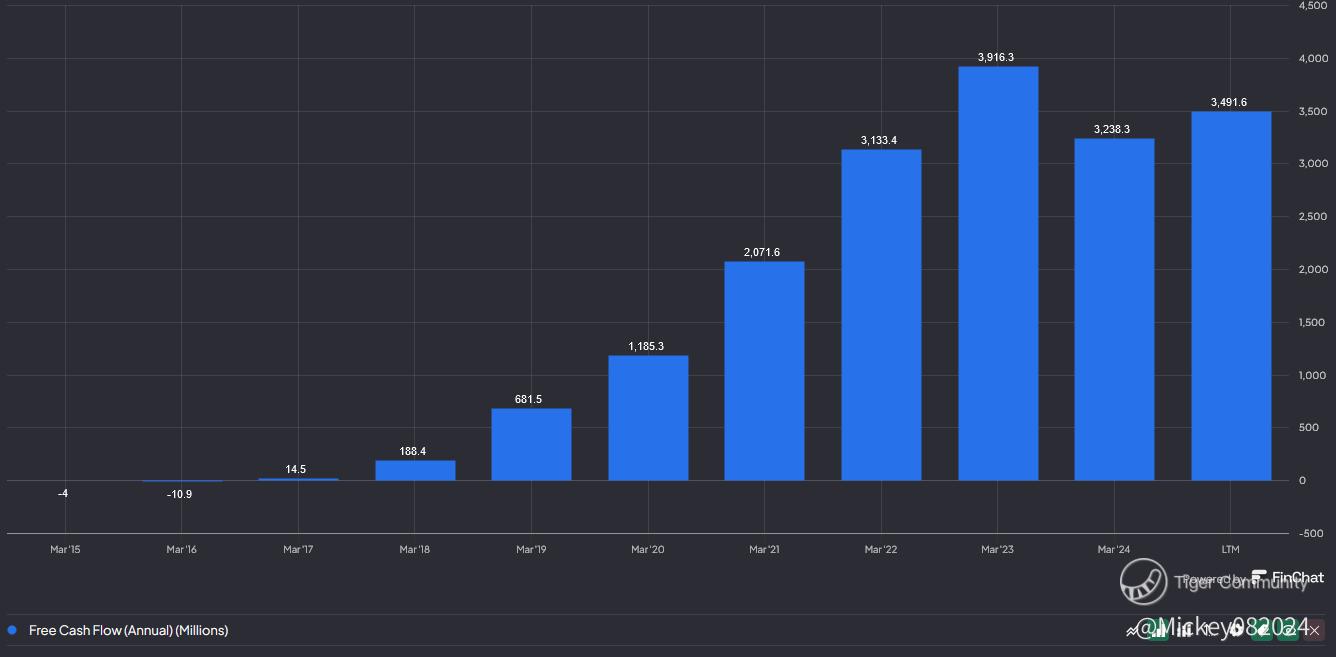1336x657 pixels.
Task: Open the Powered by FinChat link
Action: [x=1253, y=578]
